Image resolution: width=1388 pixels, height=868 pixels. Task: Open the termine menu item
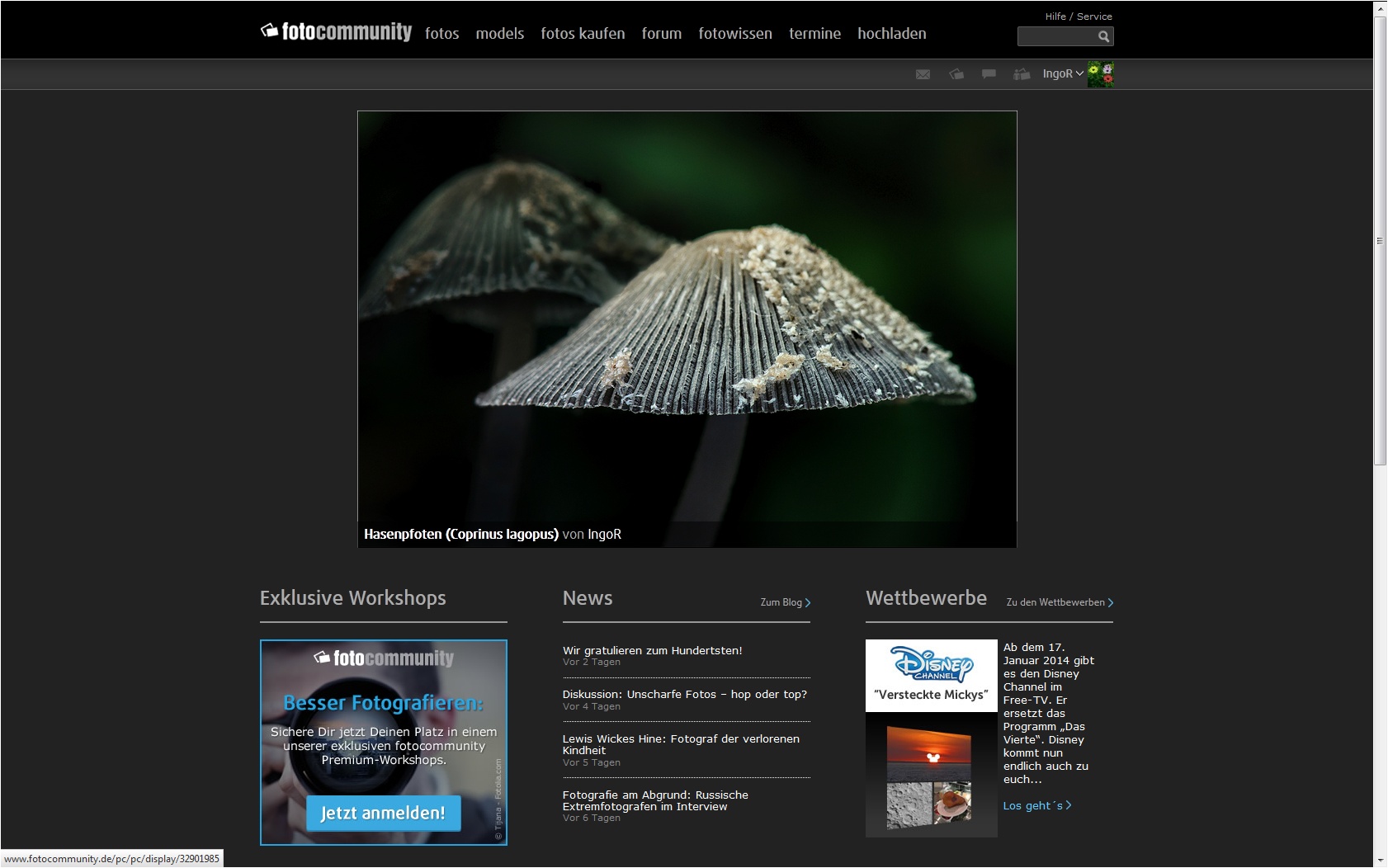coord(814,34)
